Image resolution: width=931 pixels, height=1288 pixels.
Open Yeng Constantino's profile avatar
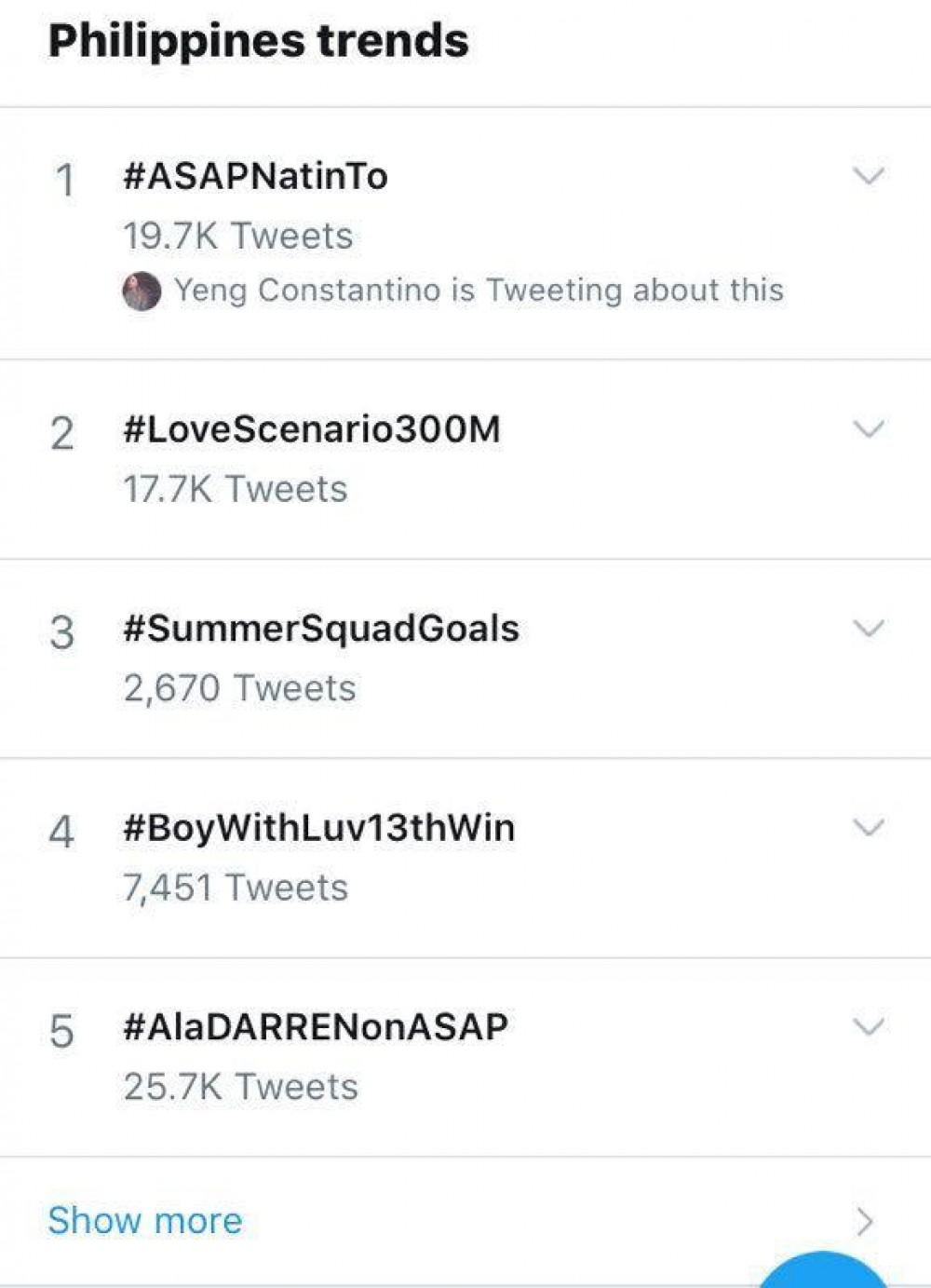pos(142,291)
